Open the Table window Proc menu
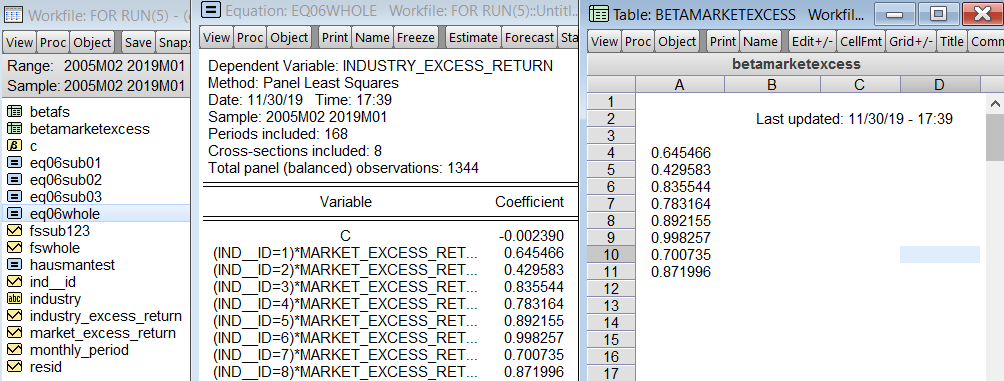 pos(637,42)
